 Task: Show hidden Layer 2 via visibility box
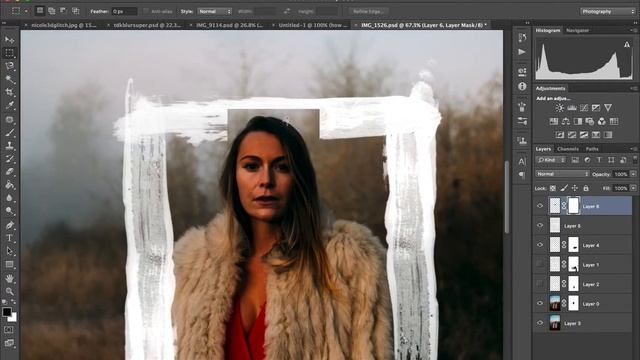click(x=540, y=284)
